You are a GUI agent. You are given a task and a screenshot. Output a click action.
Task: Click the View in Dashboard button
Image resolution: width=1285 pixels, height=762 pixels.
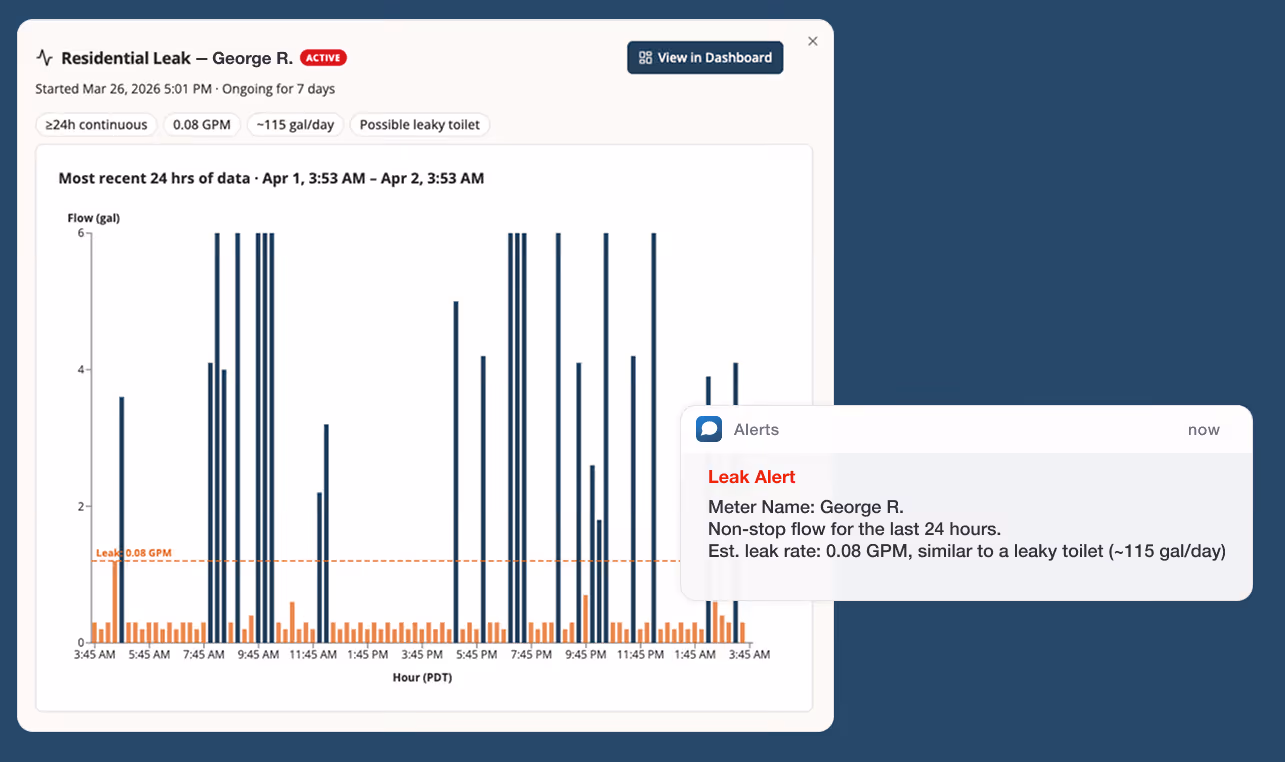pos(705,58)
